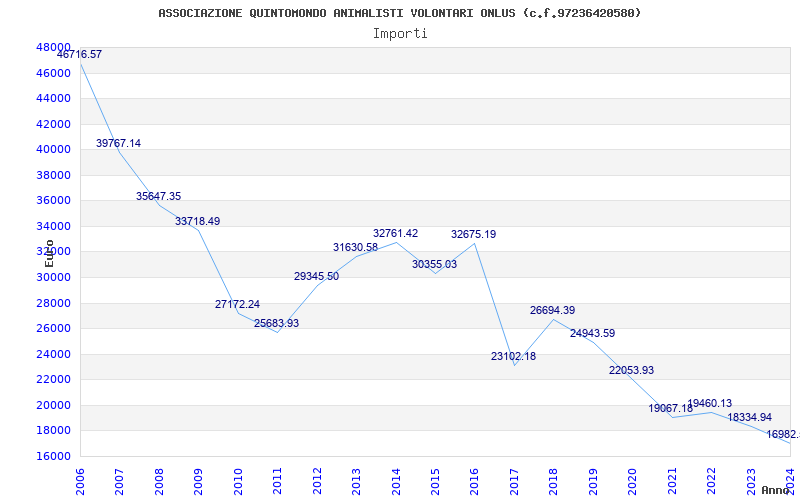800x500 pixels.
Task: Click the data label 18334.94
Action: click(749, 417)
